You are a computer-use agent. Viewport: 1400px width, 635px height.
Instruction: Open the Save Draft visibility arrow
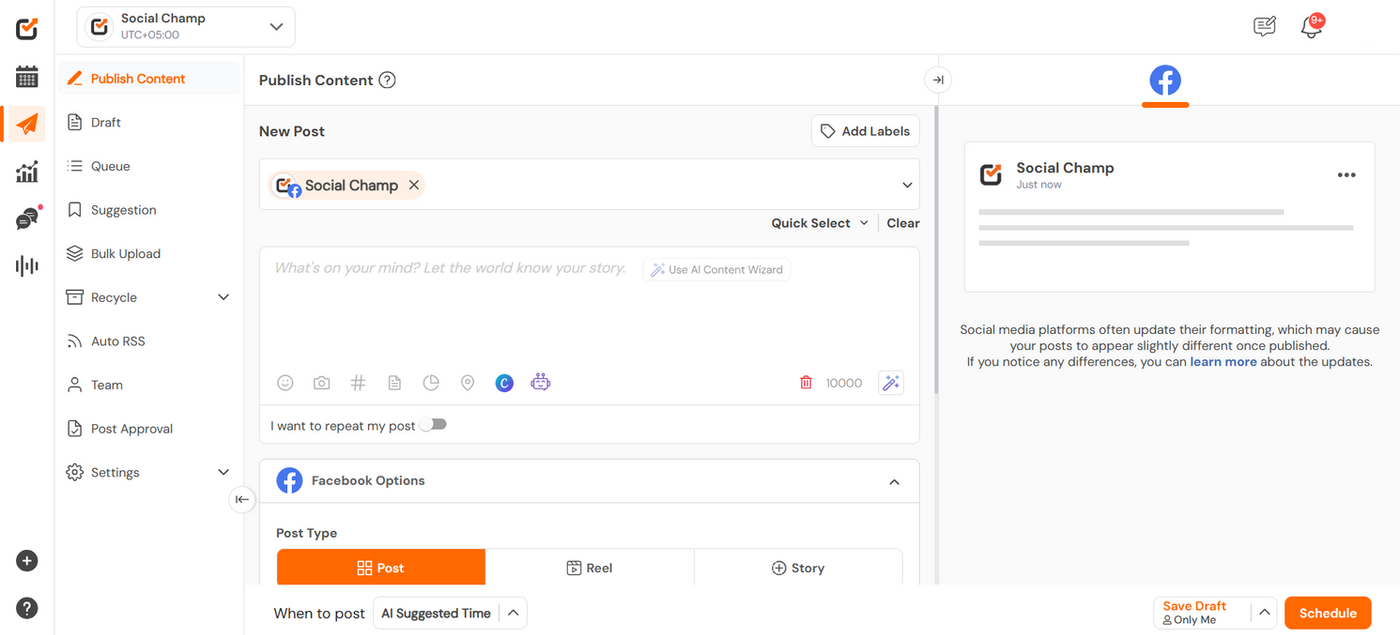[1265, 613]
